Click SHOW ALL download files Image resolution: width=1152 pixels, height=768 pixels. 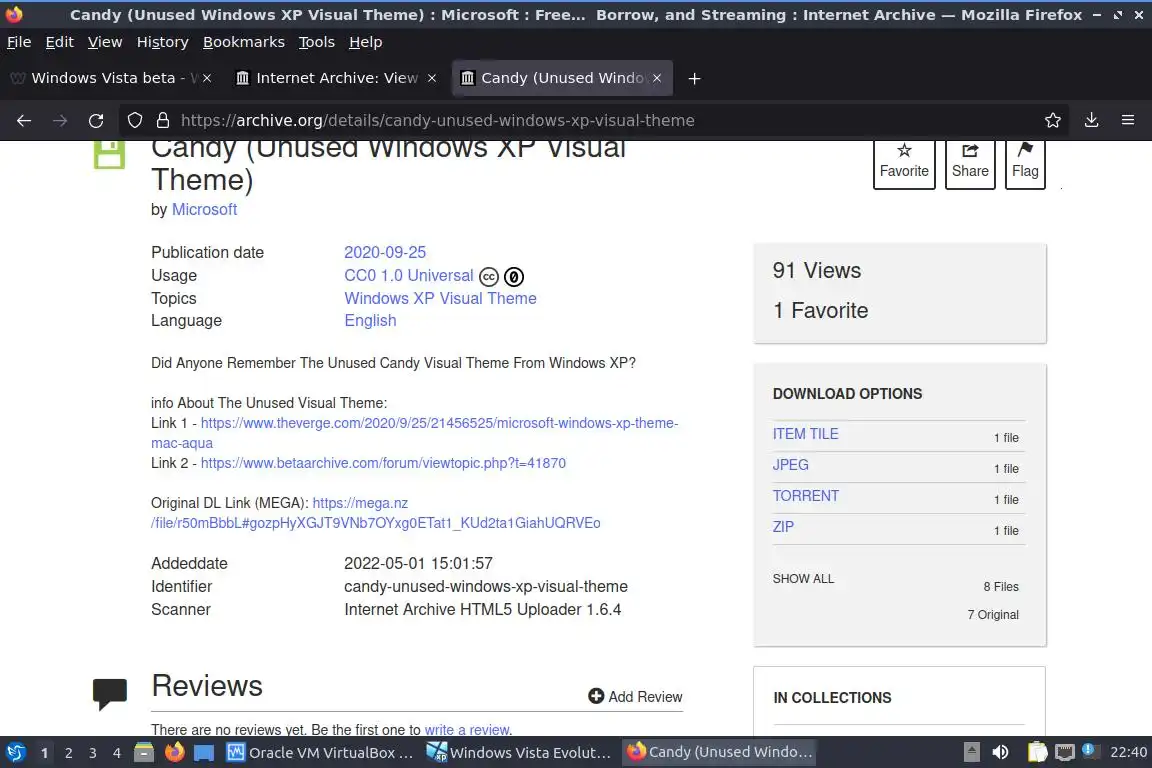click(803, 579)
